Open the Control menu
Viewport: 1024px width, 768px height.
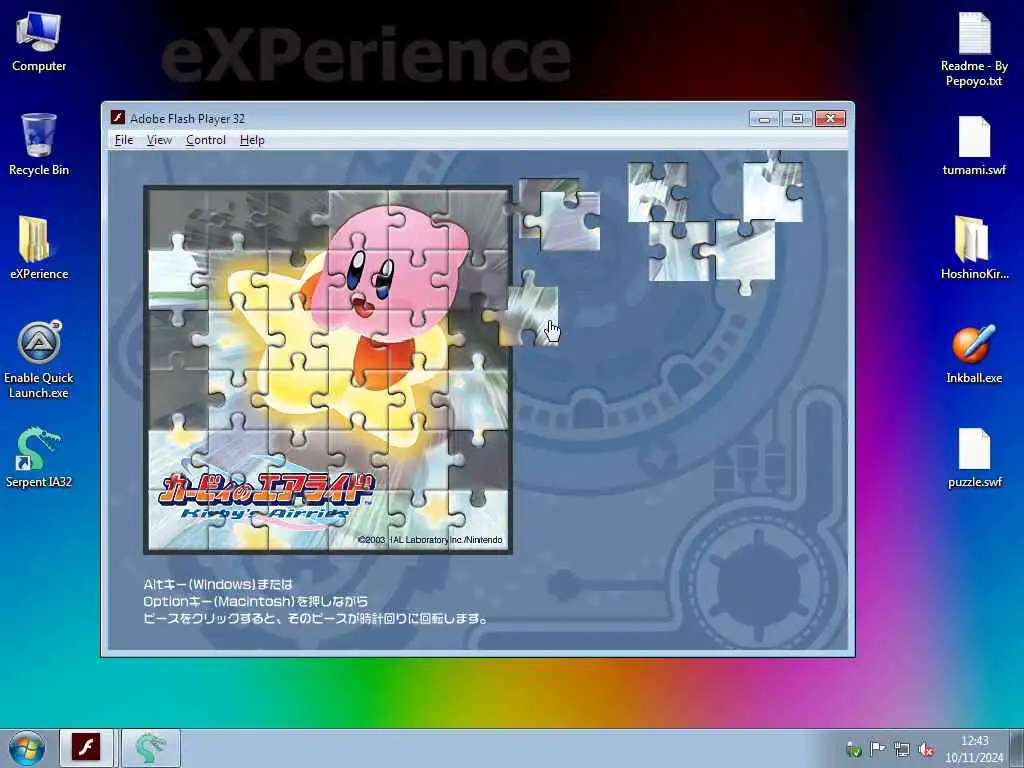pyautogui.click(x=206, y=140)
